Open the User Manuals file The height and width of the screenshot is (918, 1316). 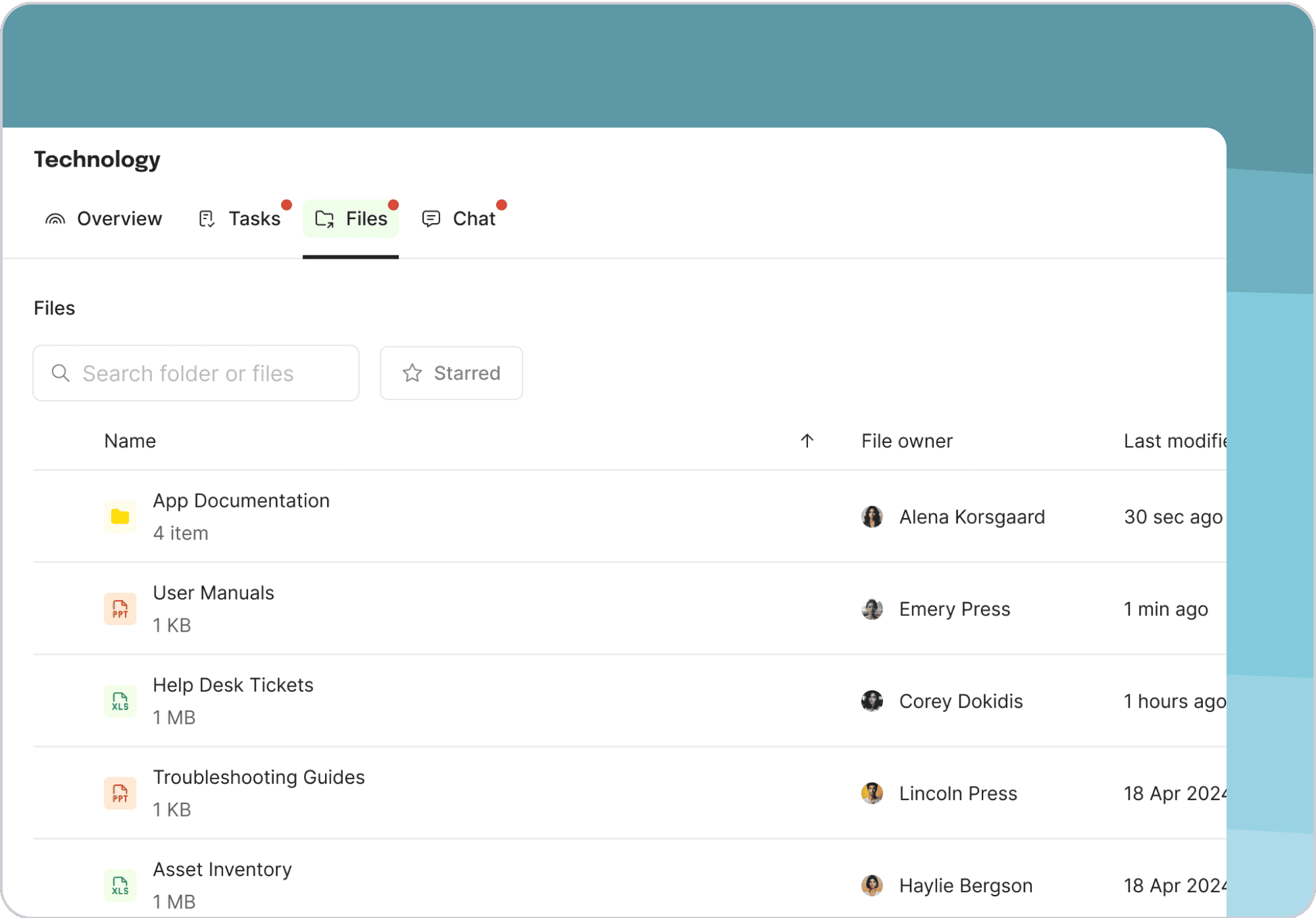[x=214, y=592]
